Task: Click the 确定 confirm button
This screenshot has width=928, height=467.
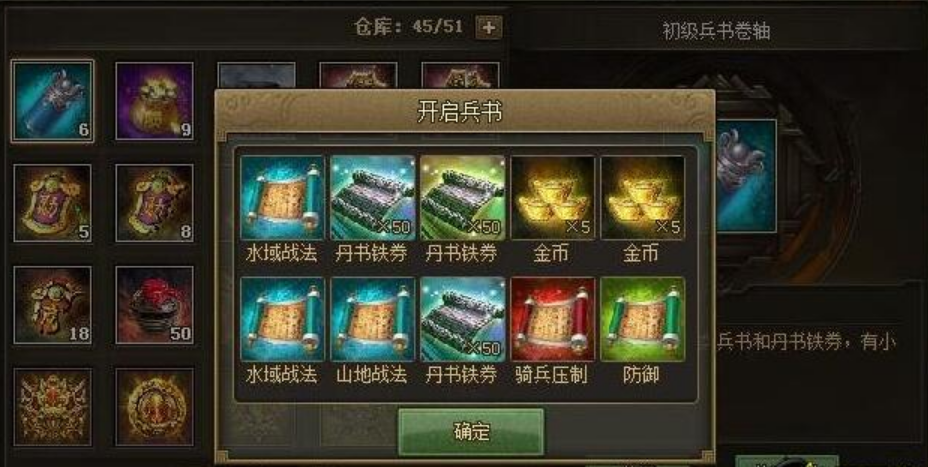Action: point(471,432)
